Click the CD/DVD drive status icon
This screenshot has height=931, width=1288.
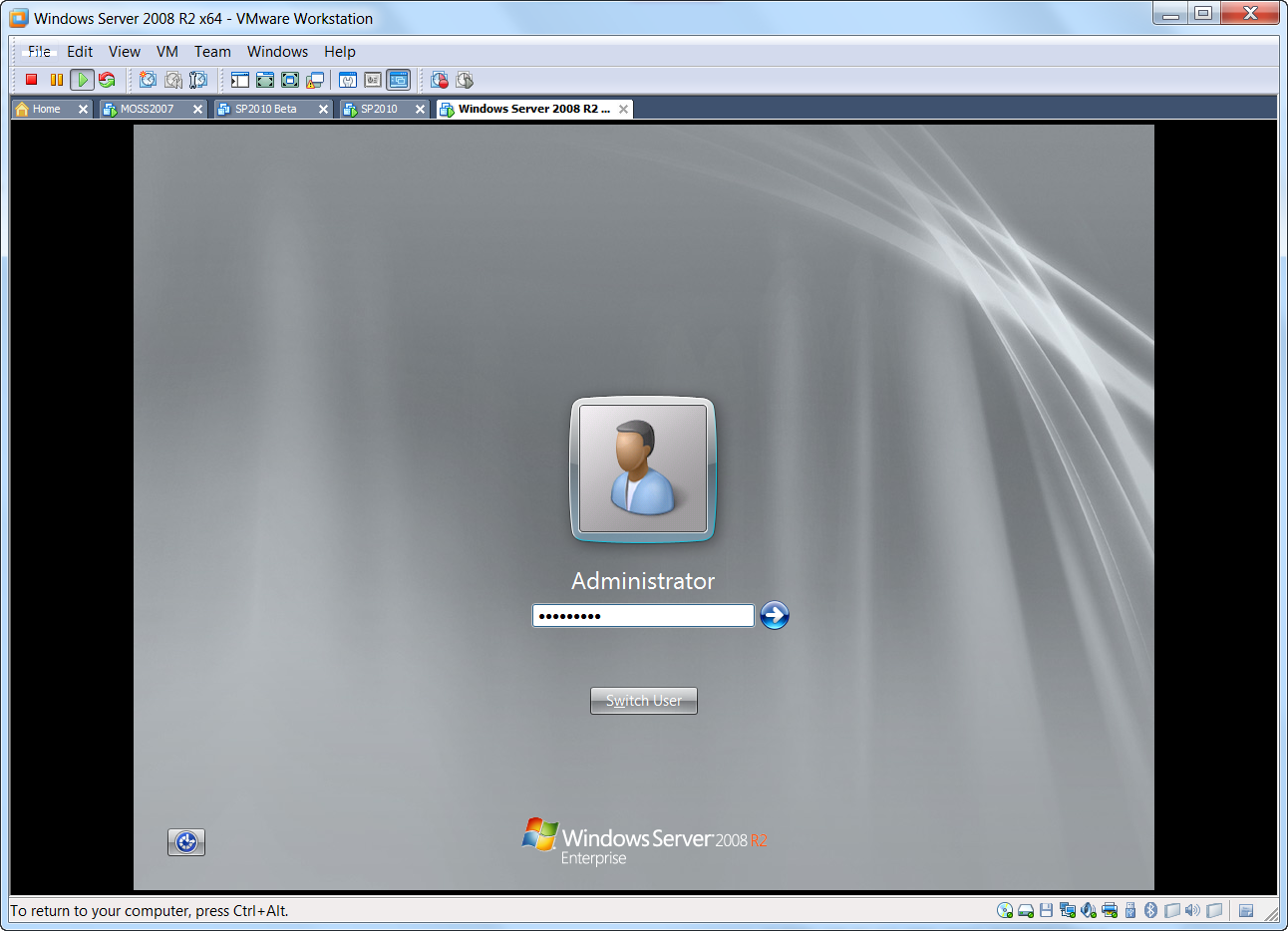click(x=1005, y=910)
